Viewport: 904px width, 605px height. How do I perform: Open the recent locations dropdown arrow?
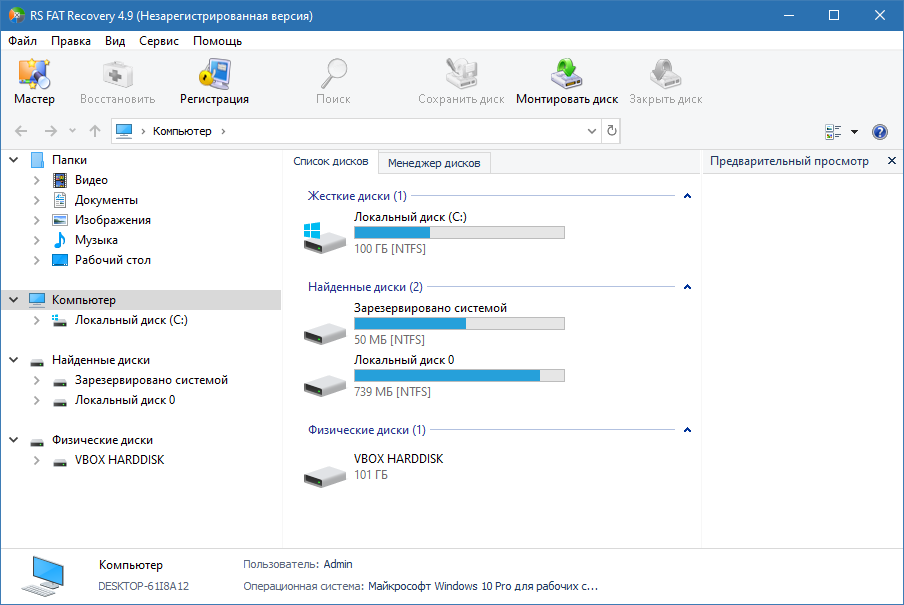[x=72, y=131]
